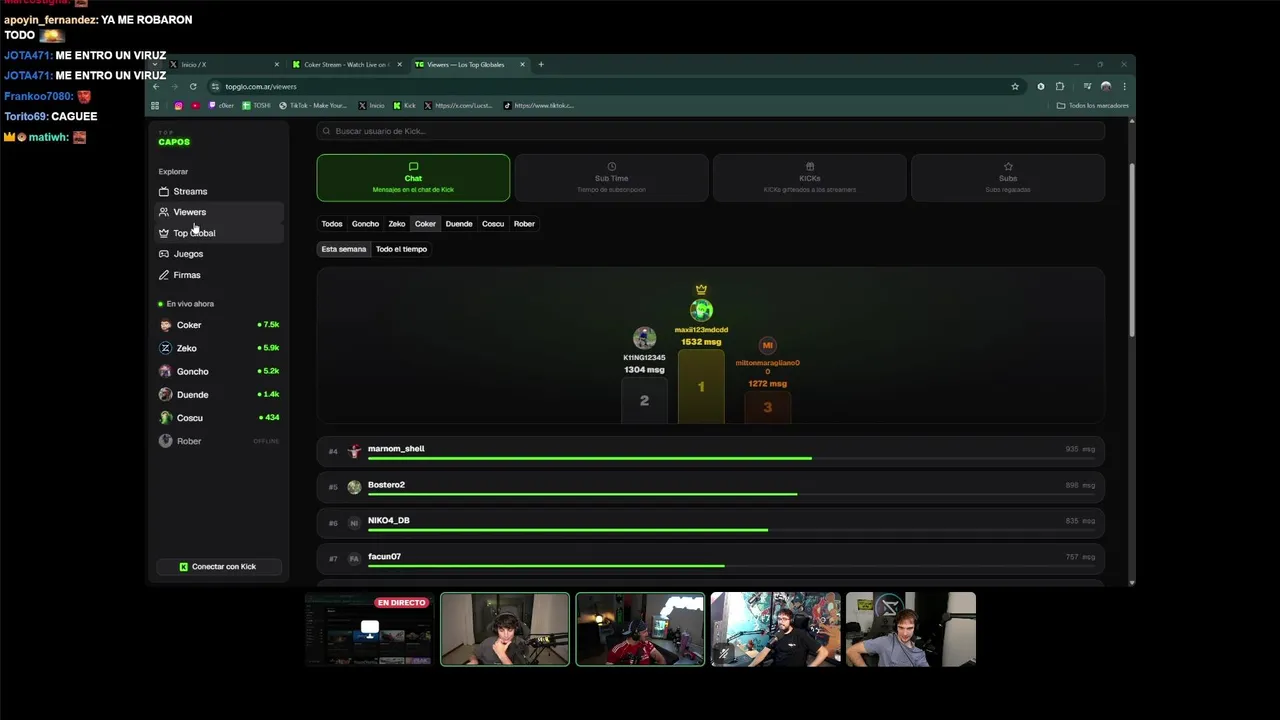The height and width of the screenshot is (720, 1280).
Task: Open the Bostero2 ranking row
Action: click(710, 487)
